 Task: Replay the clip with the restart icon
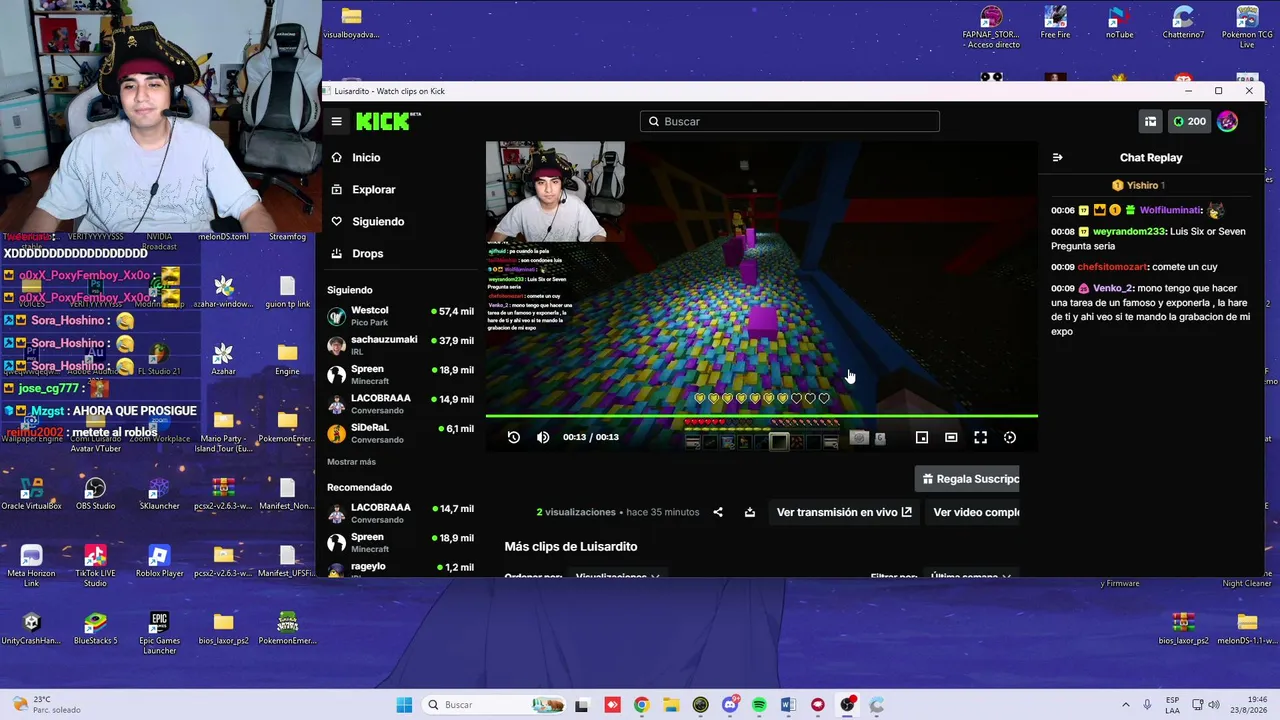(514, 437)
